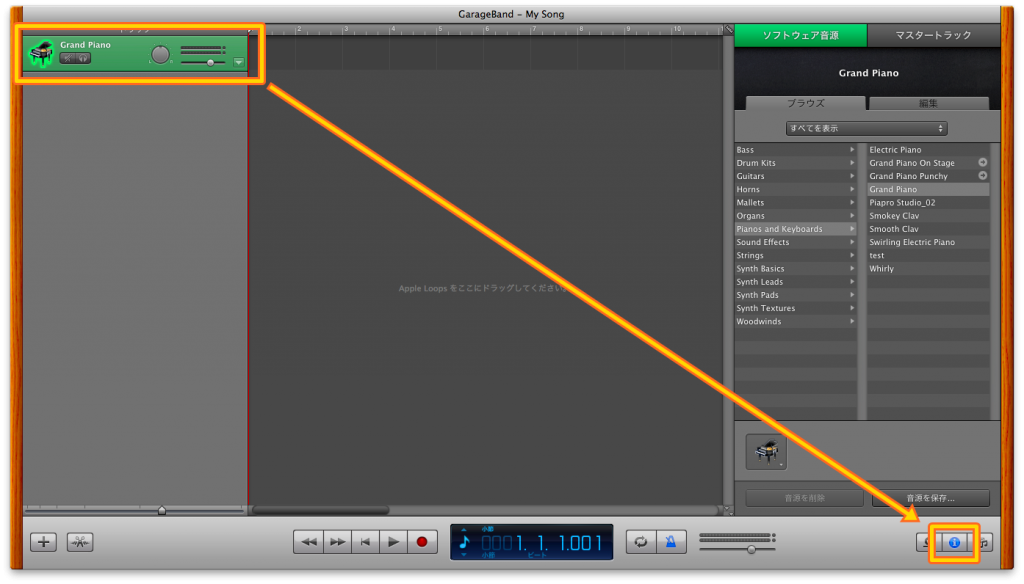Screen dimensions: 1024x584
Task: Choose Piapro Studio_02 instrument
Action: [928, 203]
